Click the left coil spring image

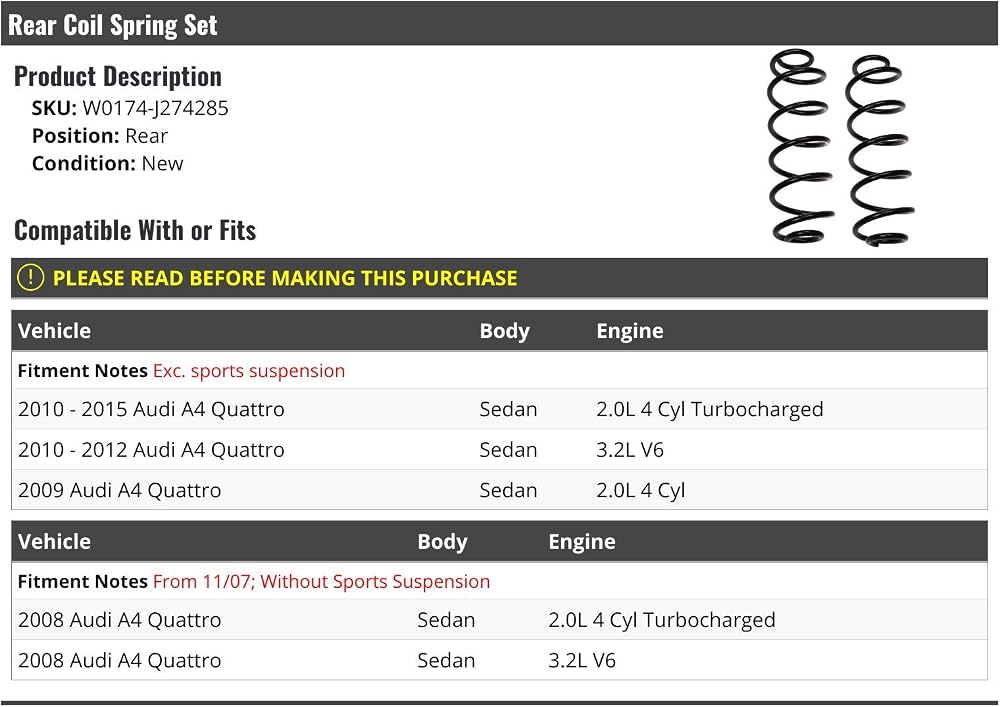[801, 147]
